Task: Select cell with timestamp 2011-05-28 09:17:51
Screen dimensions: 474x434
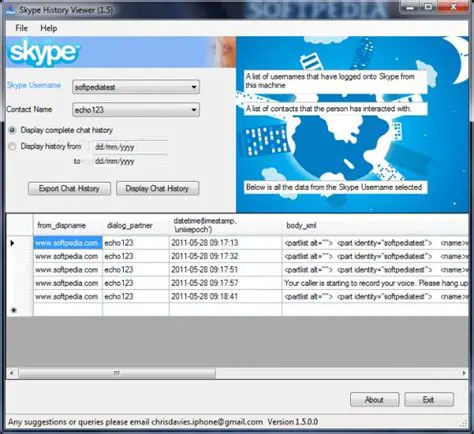Action: (225, 270)
